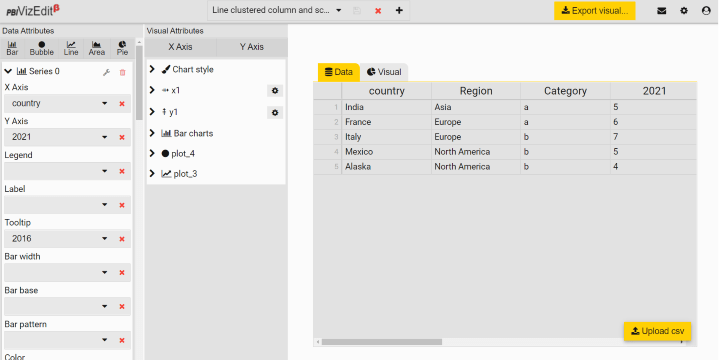This screenshot has height=360, width=727.
Task: Click the 2021 value cell containing 7
Action: [654, 137]
